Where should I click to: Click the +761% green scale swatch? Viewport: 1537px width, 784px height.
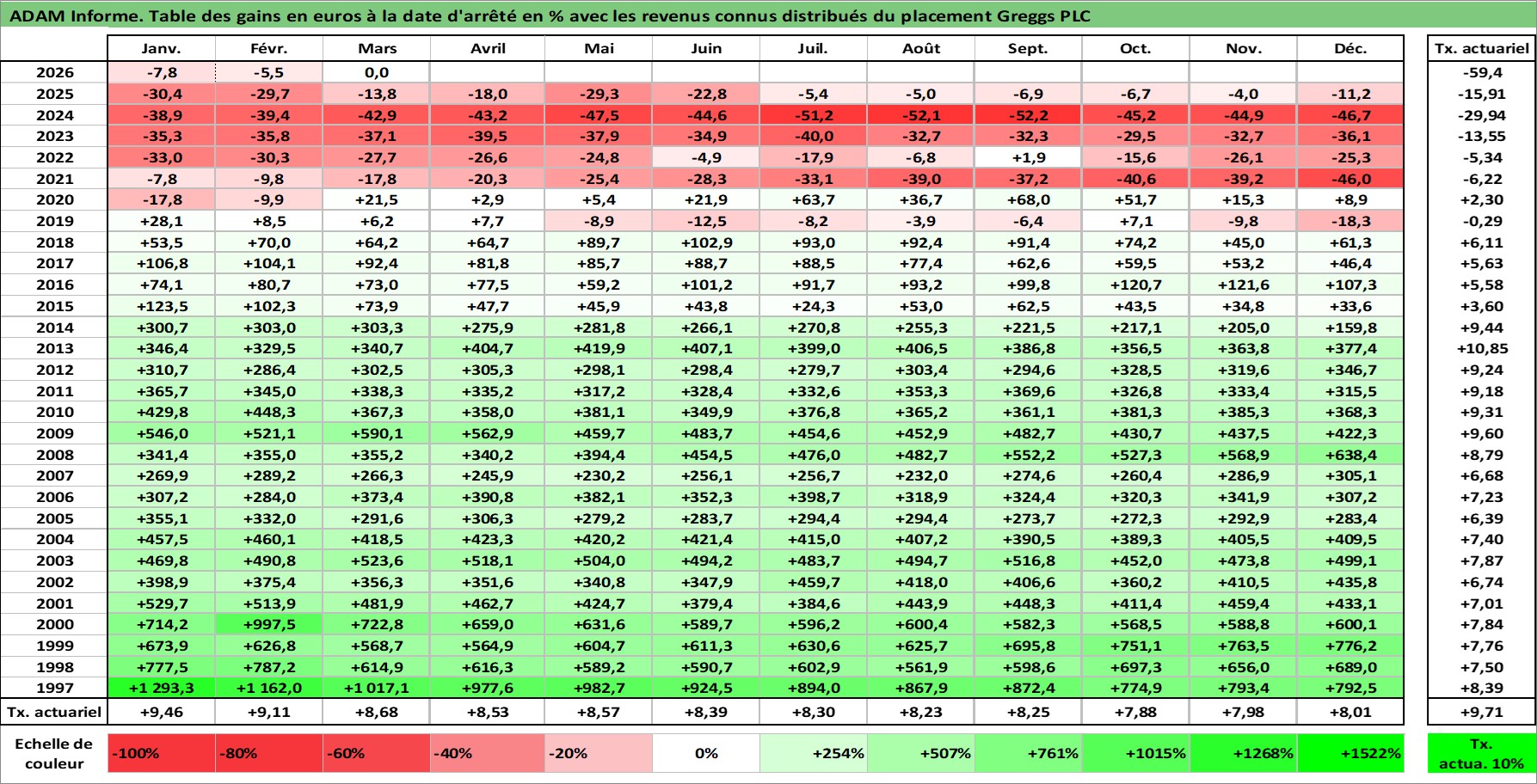tap(1029, 753)
